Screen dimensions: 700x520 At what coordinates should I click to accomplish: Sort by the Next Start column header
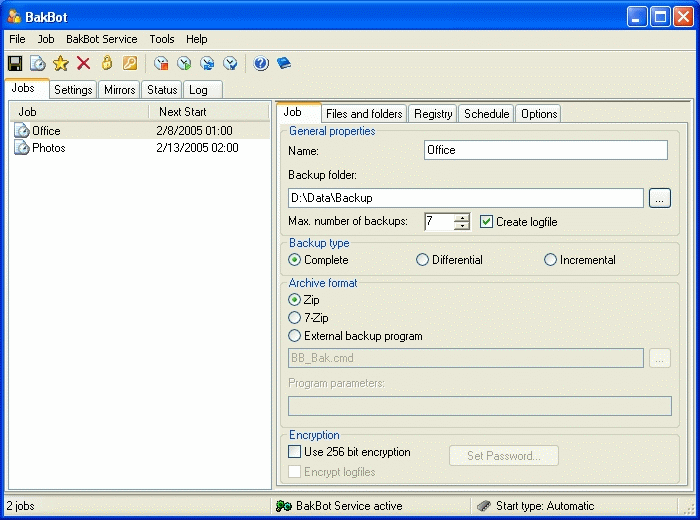click(x=208, y=112)
